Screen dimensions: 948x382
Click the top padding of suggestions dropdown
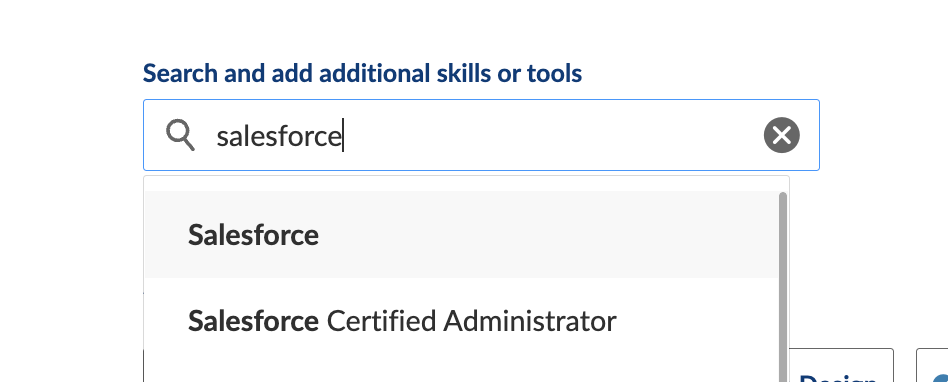click(x=461, y=184)
